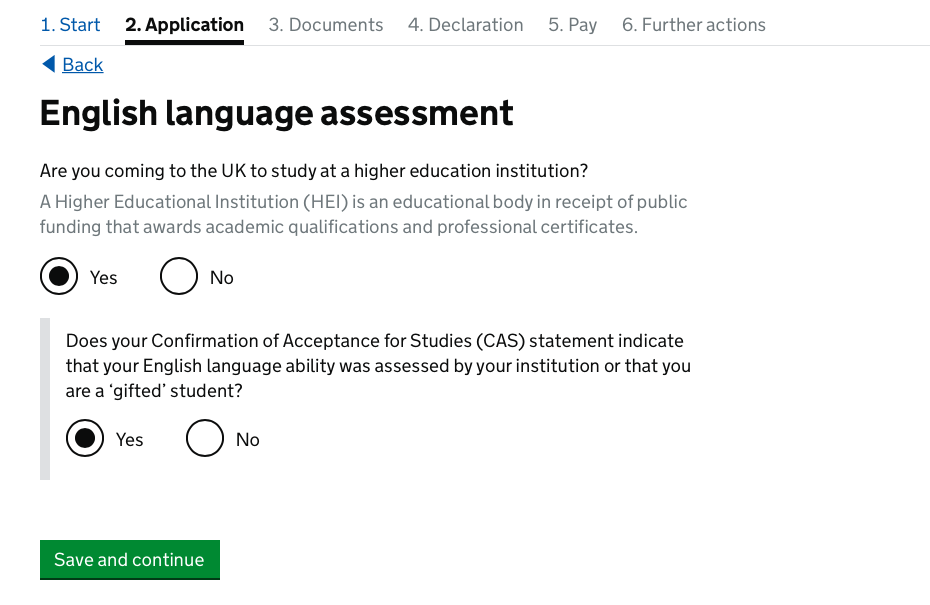Image resolution: width=930 pixels, height=605 pixels.
Task: Click the higher education institution question text
Action: click(314, 171)
